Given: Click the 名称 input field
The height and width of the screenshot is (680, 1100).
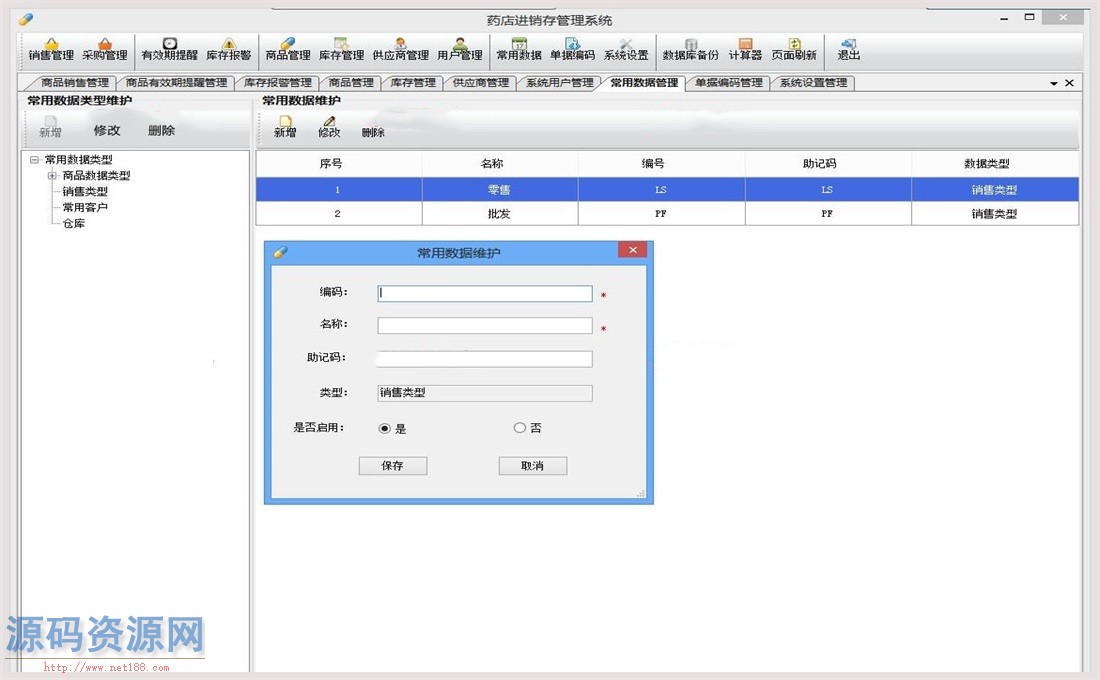Looking at the screenshot, I should coord(485,326).
